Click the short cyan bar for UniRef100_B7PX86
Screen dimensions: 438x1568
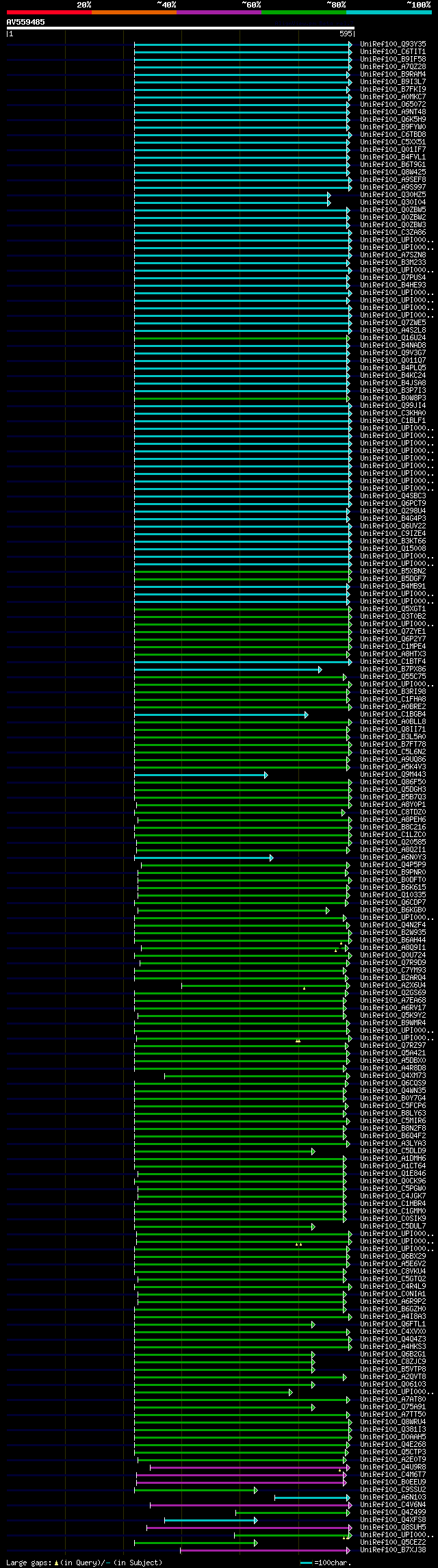pyautogui.click(x=228, y=669)
